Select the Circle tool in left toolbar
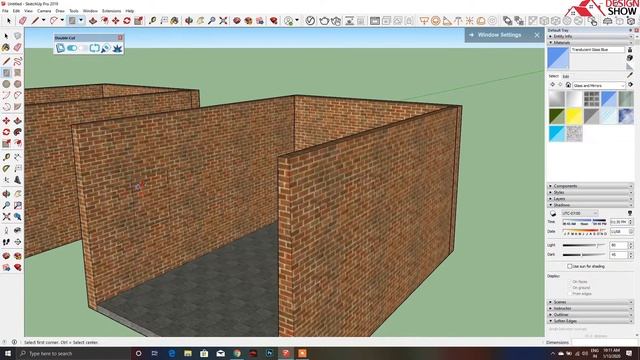Screen dimensions: 640x360 point(7,84)
